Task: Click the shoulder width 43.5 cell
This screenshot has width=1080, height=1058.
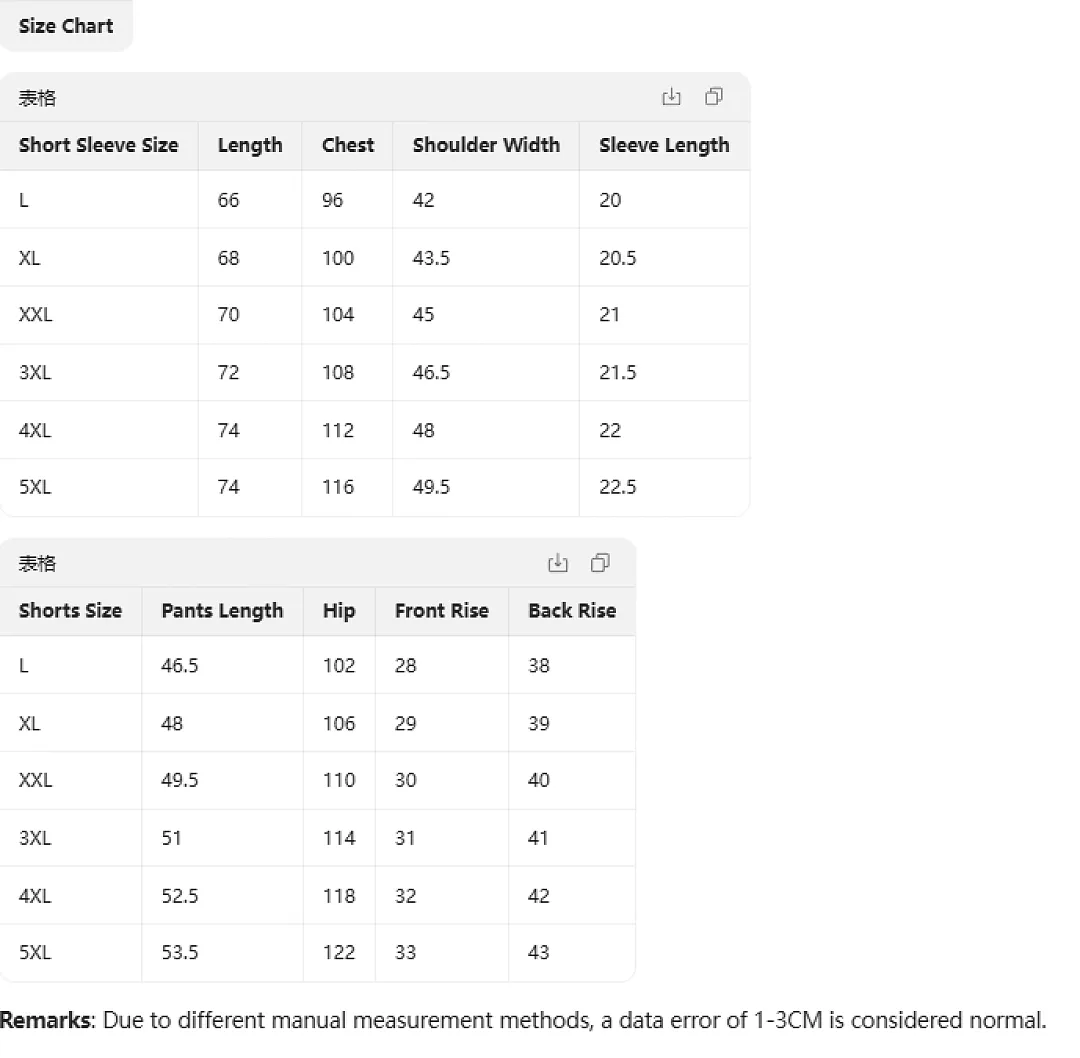Action: pos(486,258)
